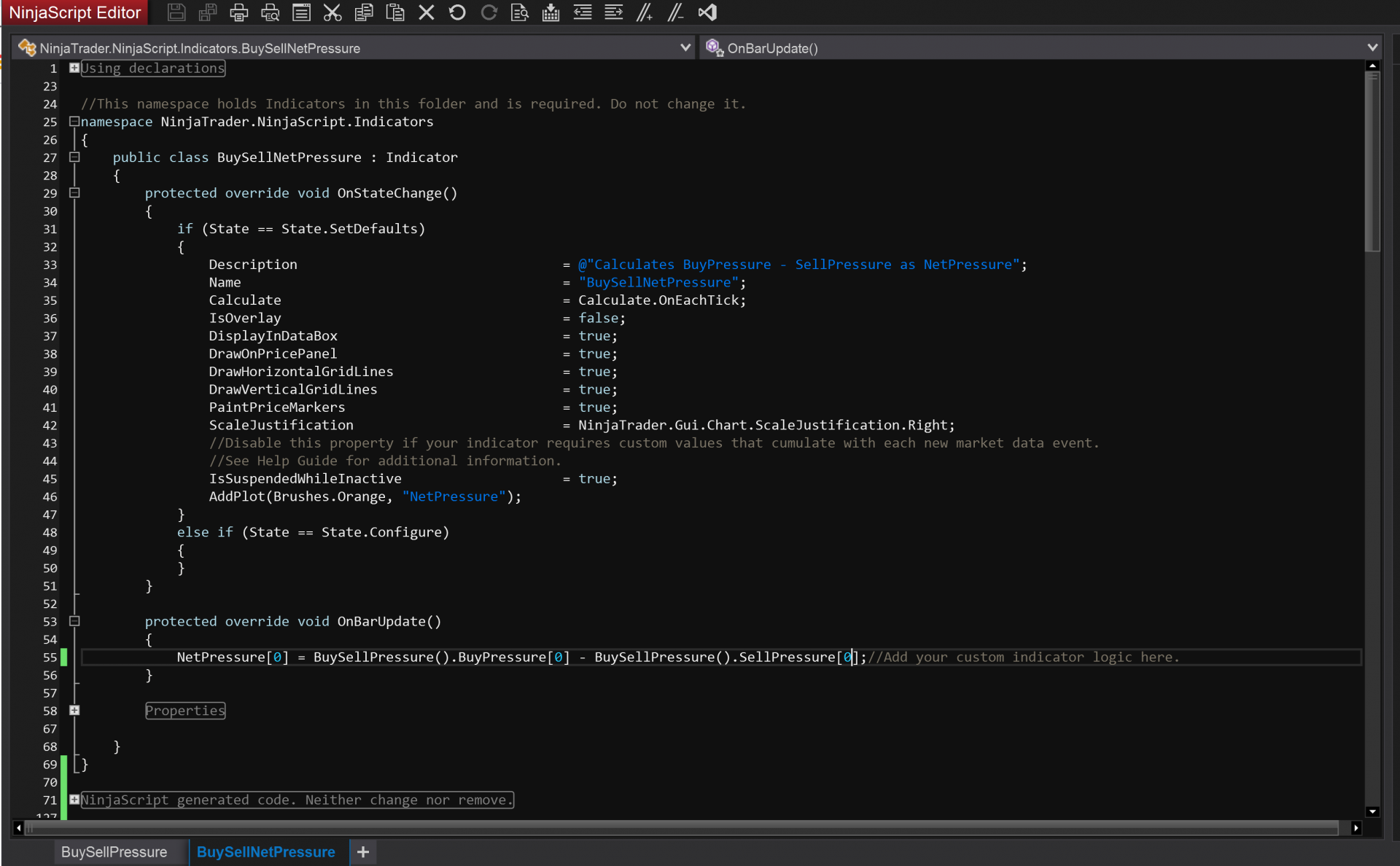Image resolution: width=1400 pixels, height=866 pixels.
Task: Open script in Visual Studio icon
Action: 707,12
